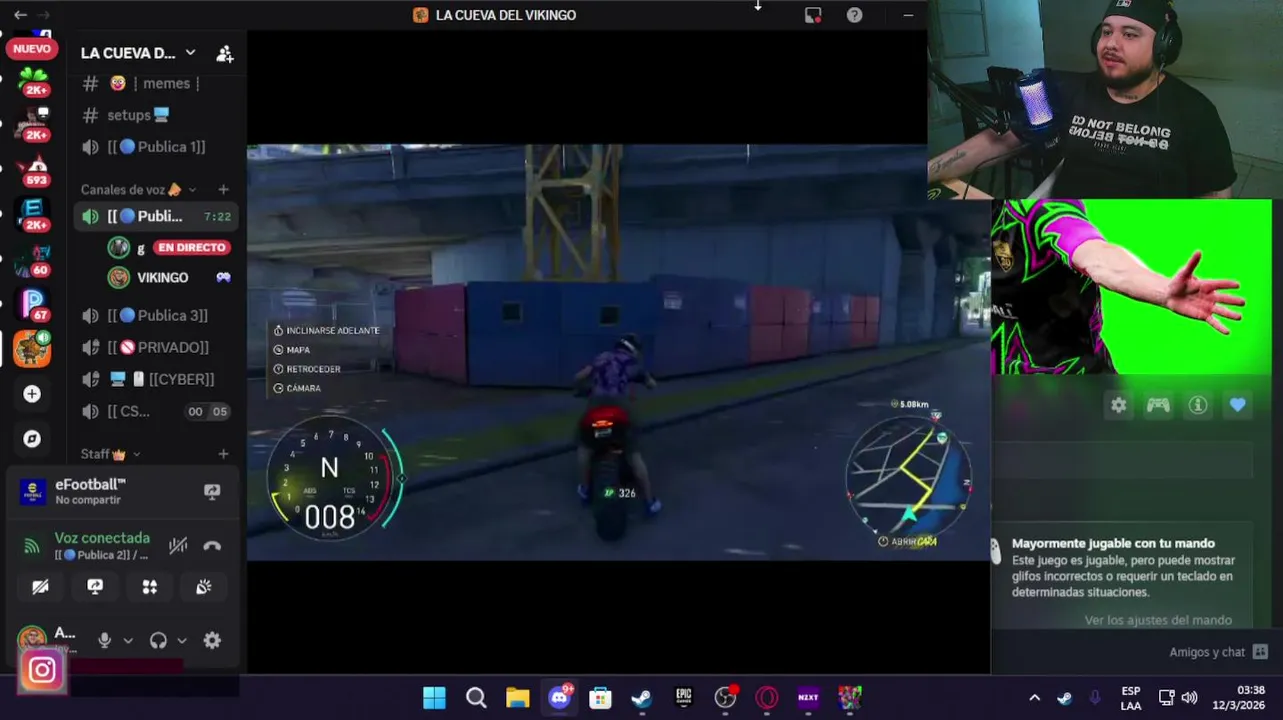Open Microsoft Store from taskbar
This screenshot has height=720, width=1283.
click(600, 697)
